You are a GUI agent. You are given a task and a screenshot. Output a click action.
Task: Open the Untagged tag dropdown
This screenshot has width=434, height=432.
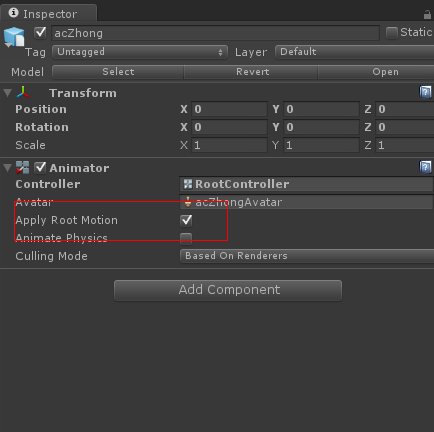(140, 52)
